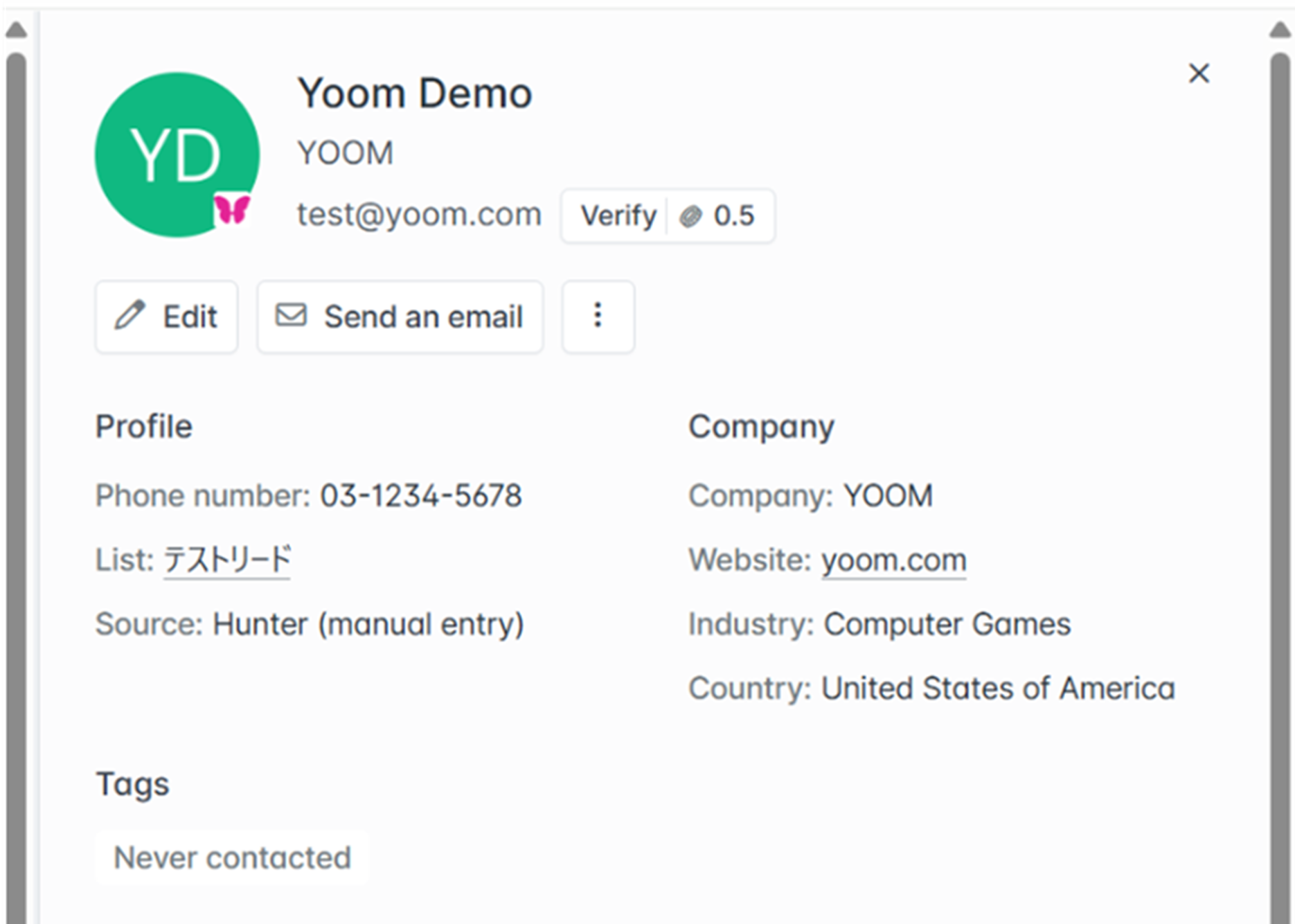The image size is (1295, 924).
Task: Click the right scrollbar up arrow
Action: 1280,30
